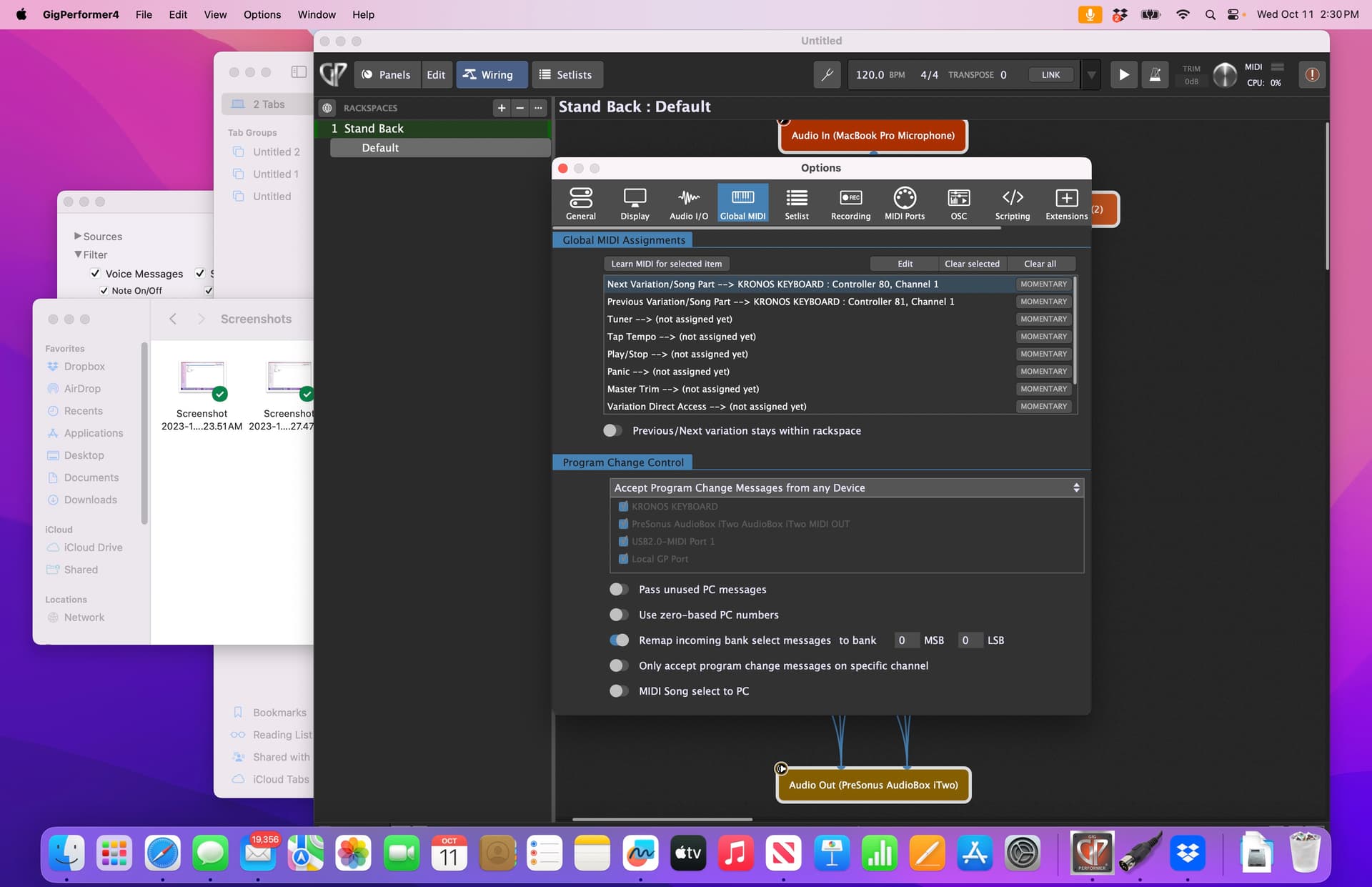The height and width of the screenshot is (887, 1372).
Task: Click Clear selected button
Action: tap(972, 264)
